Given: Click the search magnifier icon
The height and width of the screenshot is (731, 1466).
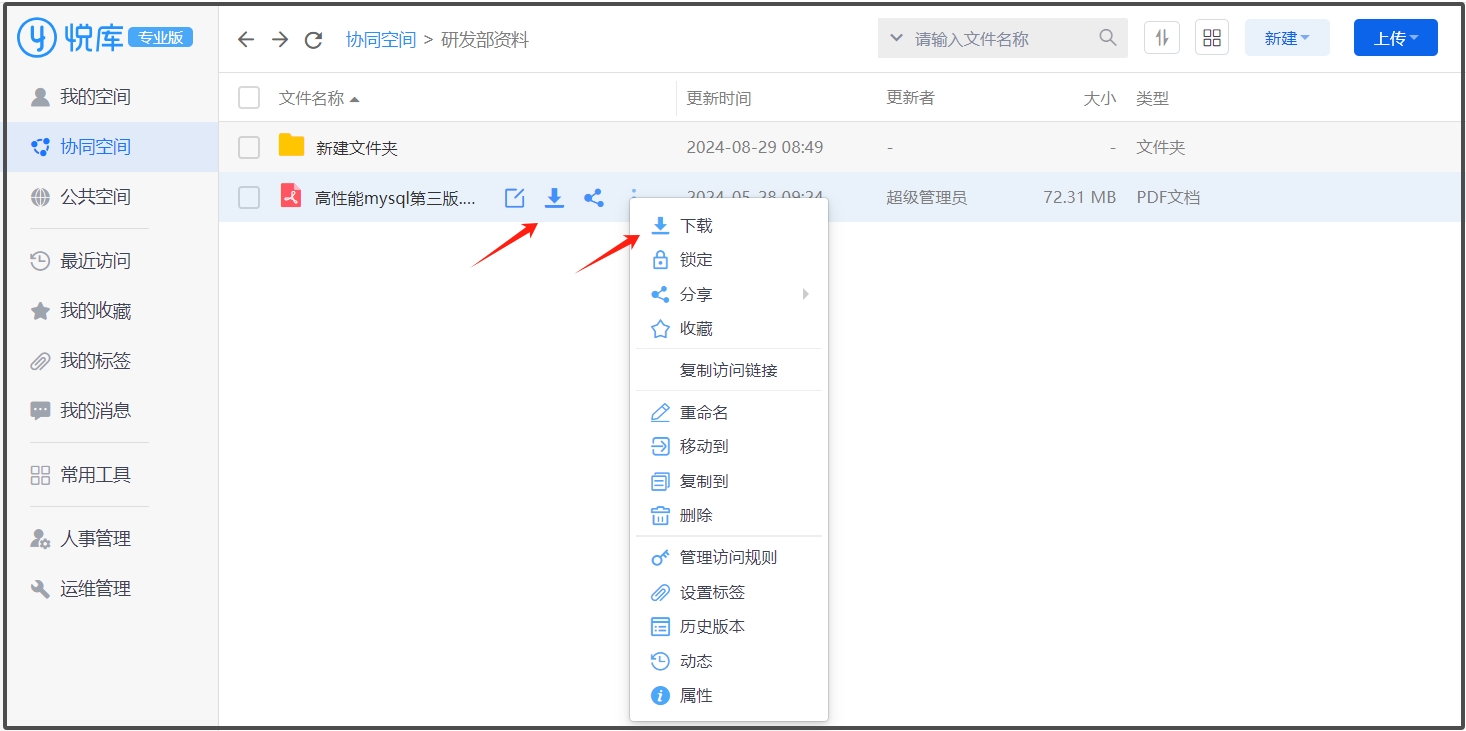Looking at the screenshot, I should click(1107, 38).
